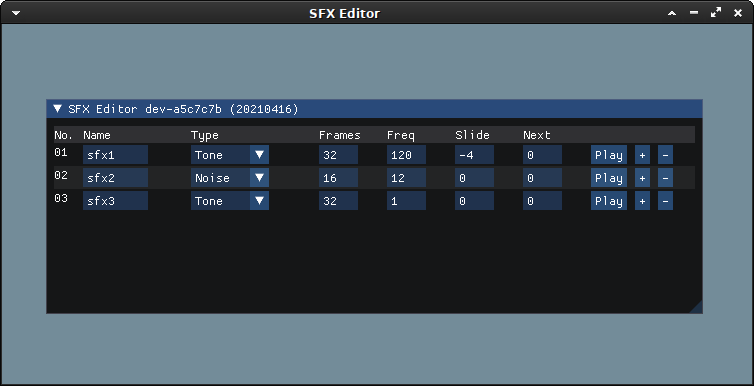The height and width of the screenshot is (386, 754).
Task: Click the shade window up-arrow button
Action: (x=672, y=13)
